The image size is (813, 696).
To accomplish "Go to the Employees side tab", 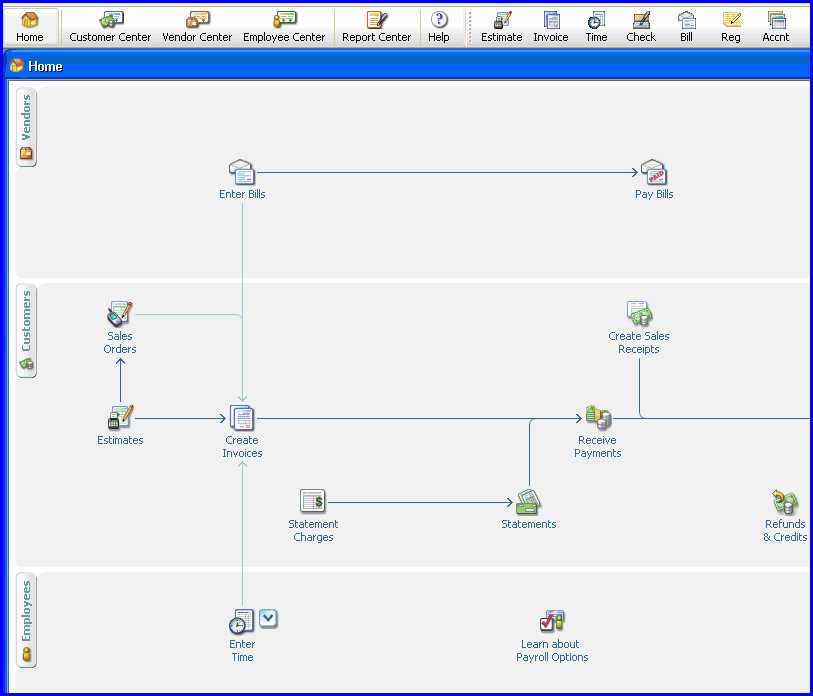I will (x=27, y=620).
